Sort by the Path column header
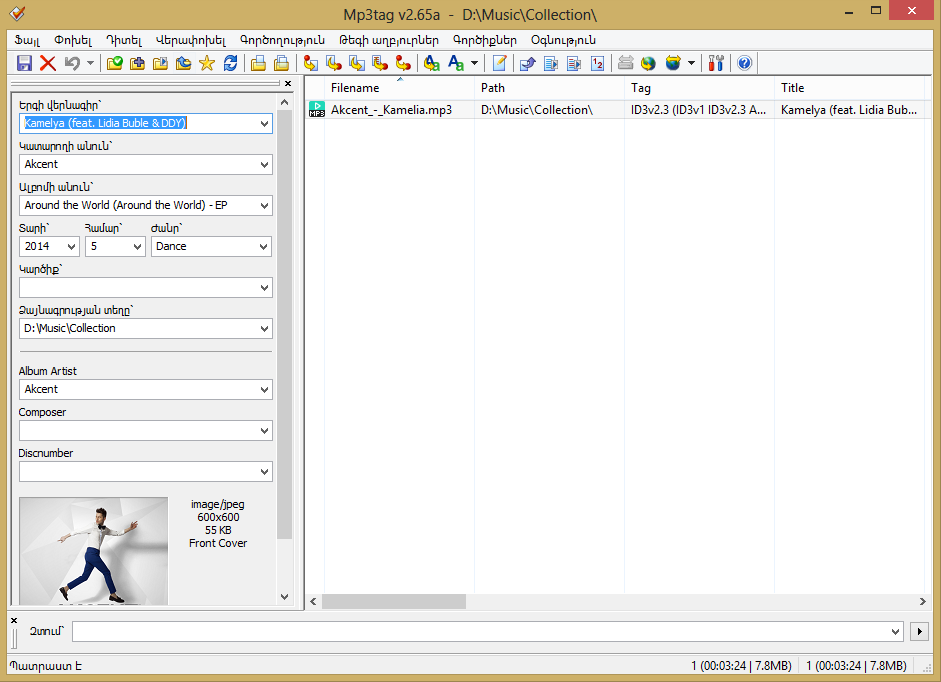This screenshot has height=682, width=941. tap(549, 88)
